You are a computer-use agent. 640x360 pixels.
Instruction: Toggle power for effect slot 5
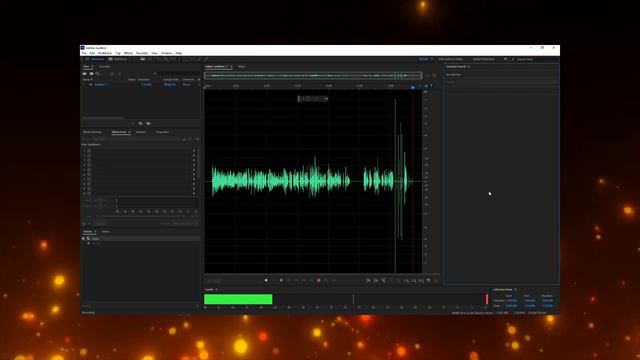click(x=89, y=169)
